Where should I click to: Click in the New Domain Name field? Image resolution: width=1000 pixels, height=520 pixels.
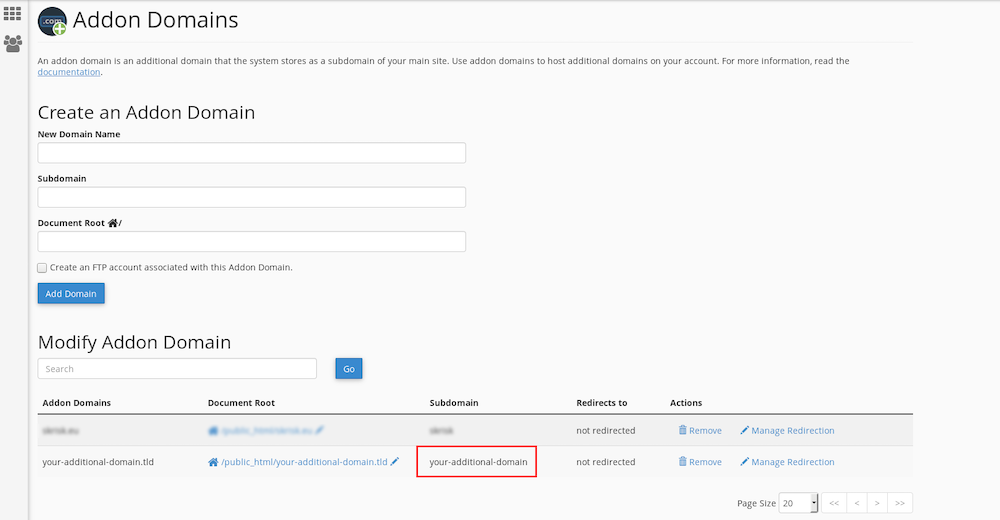pos(251,153)
